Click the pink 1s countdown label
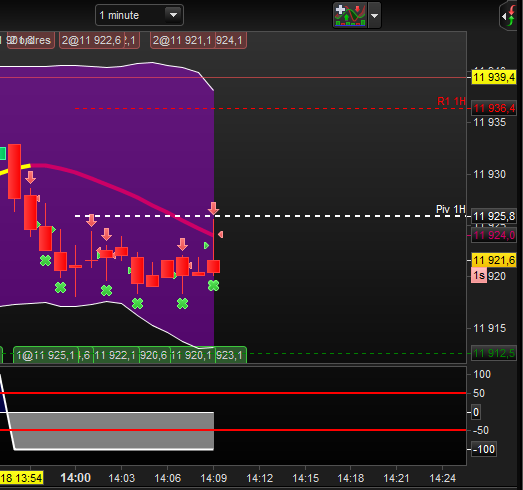 pos(479,276)
